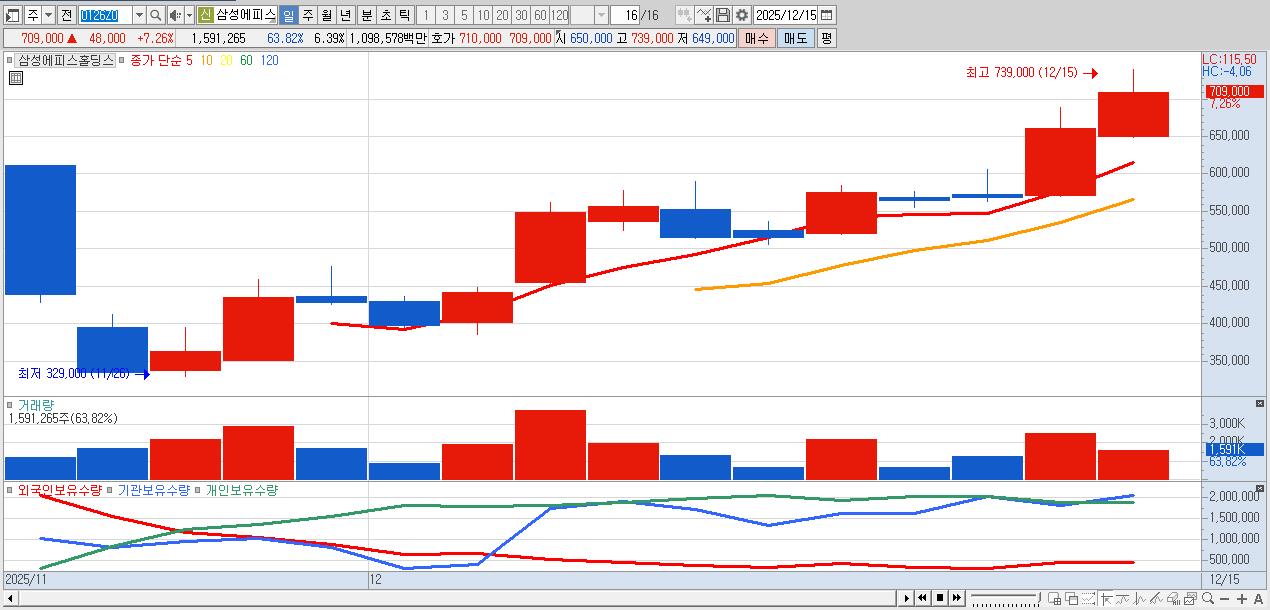This screenshot has width=1270, height=610.
Task: Open chart settings gear icon
Action: pyautogui.click(x=742, y=15)
